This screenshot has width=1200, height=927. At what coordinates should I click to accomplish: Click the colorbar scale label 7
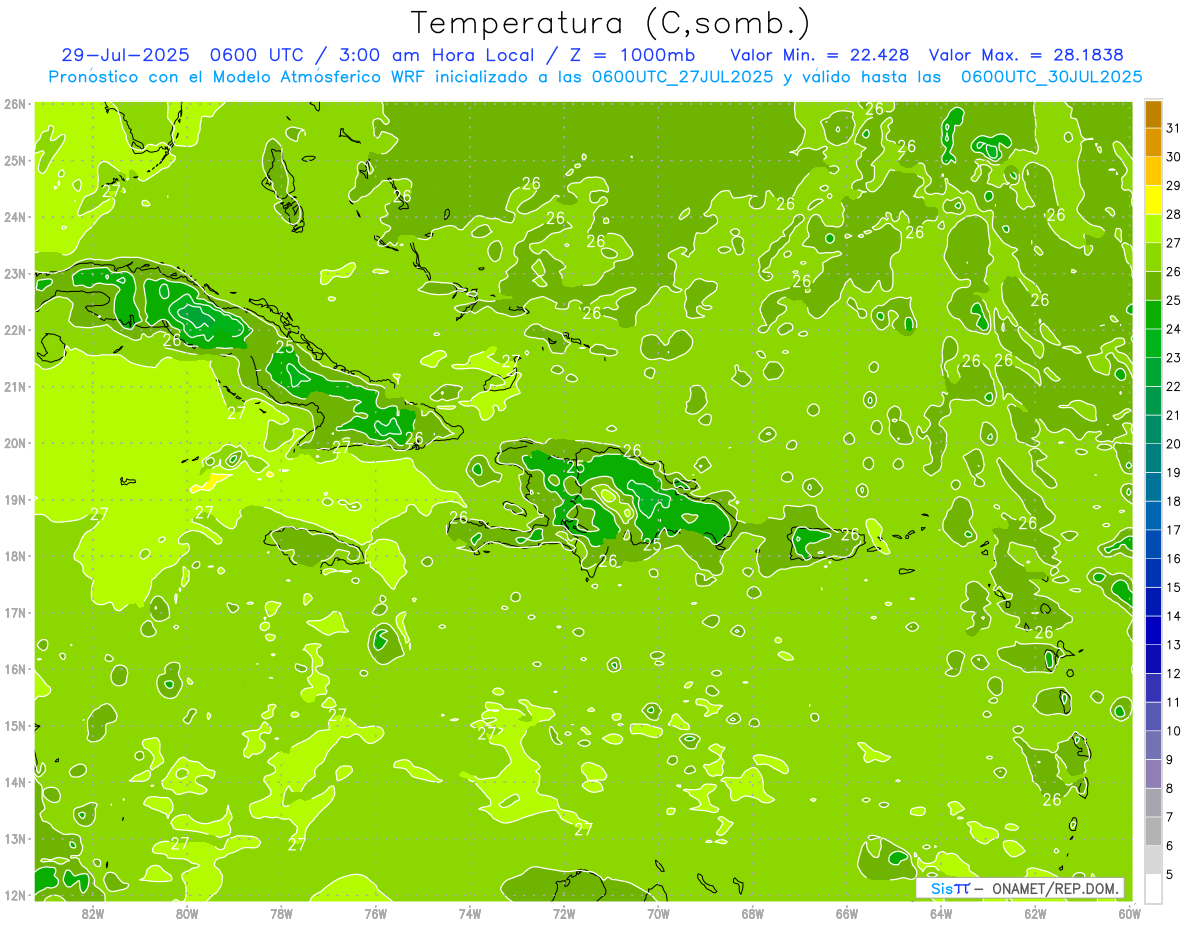pos(1170,817)
